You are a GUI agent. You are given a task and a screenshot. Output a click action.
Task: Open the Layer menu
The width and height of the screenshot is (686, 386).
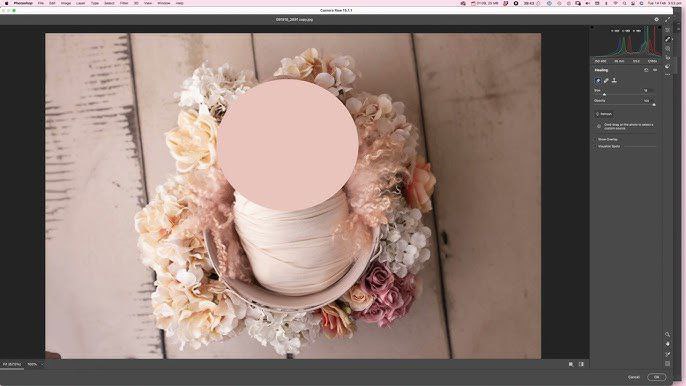pos(80,3)
